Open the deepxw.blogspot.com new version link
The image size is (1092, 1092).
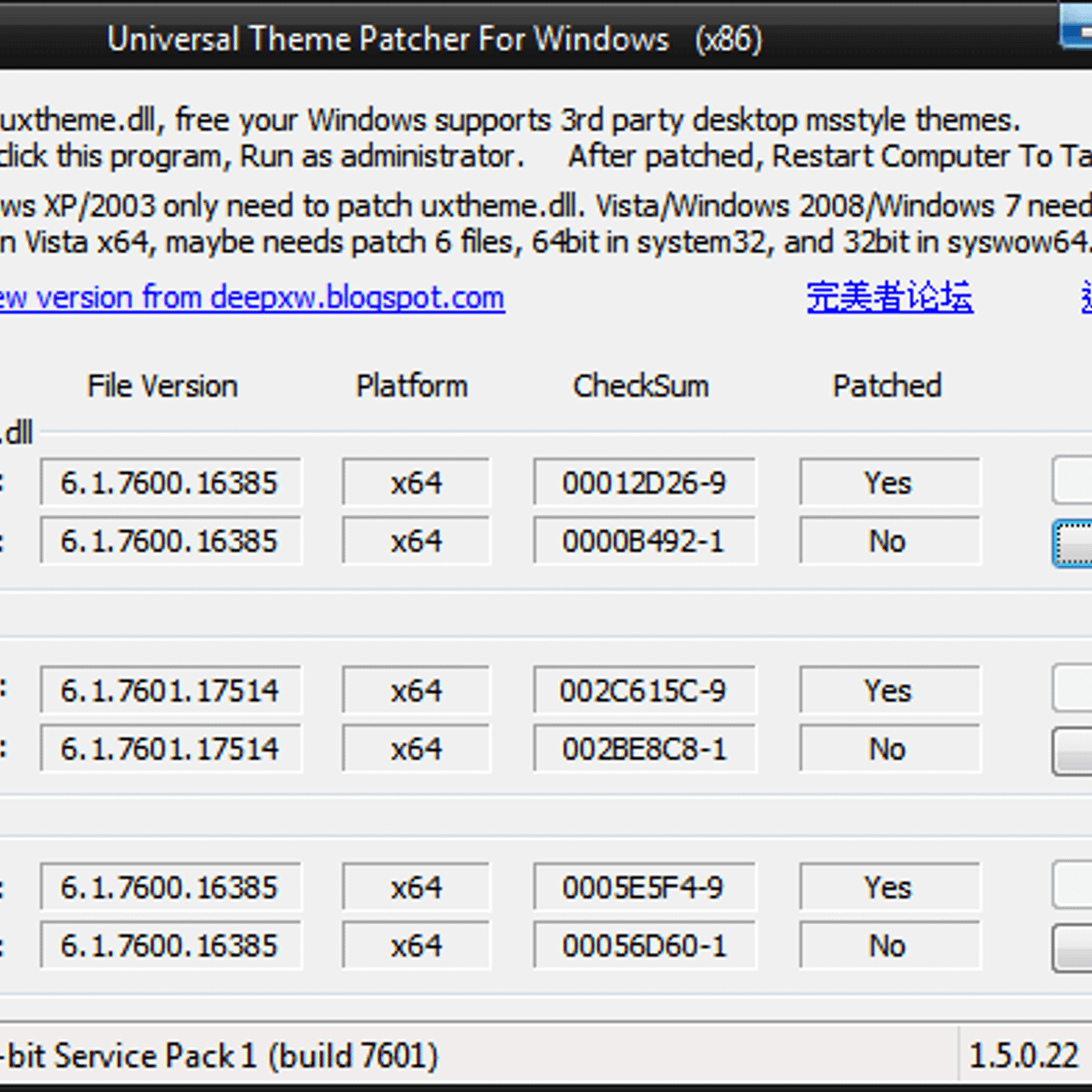252,298
